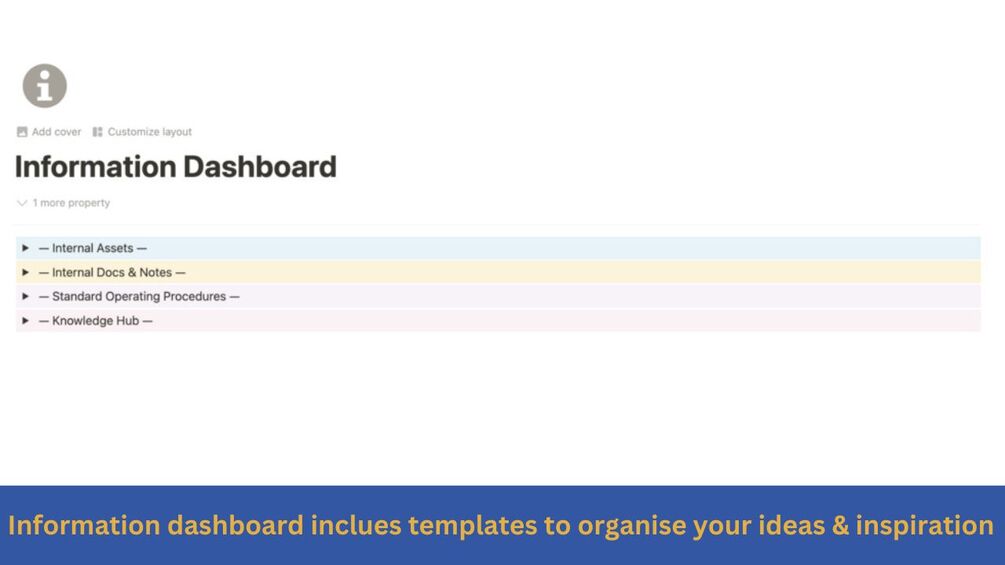The image size is (1005, 565).
Task: Click the Standard Operating Procedures heading text
Action: click(139, 297)
